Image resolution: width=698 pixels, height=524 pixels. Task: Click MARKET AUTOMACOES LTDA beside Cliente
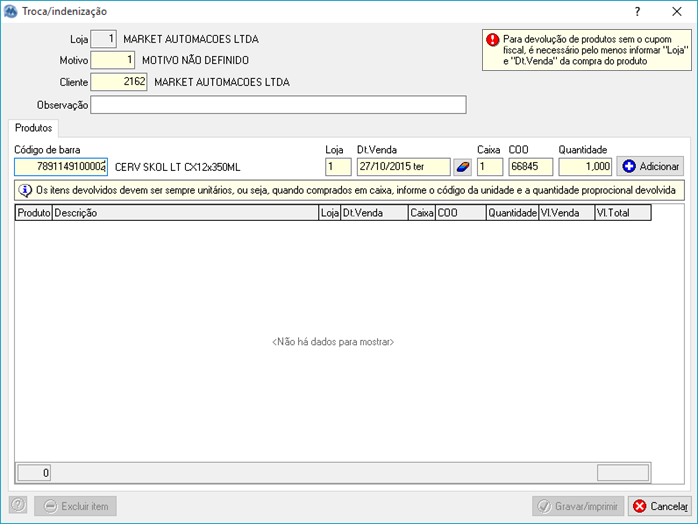222,82
